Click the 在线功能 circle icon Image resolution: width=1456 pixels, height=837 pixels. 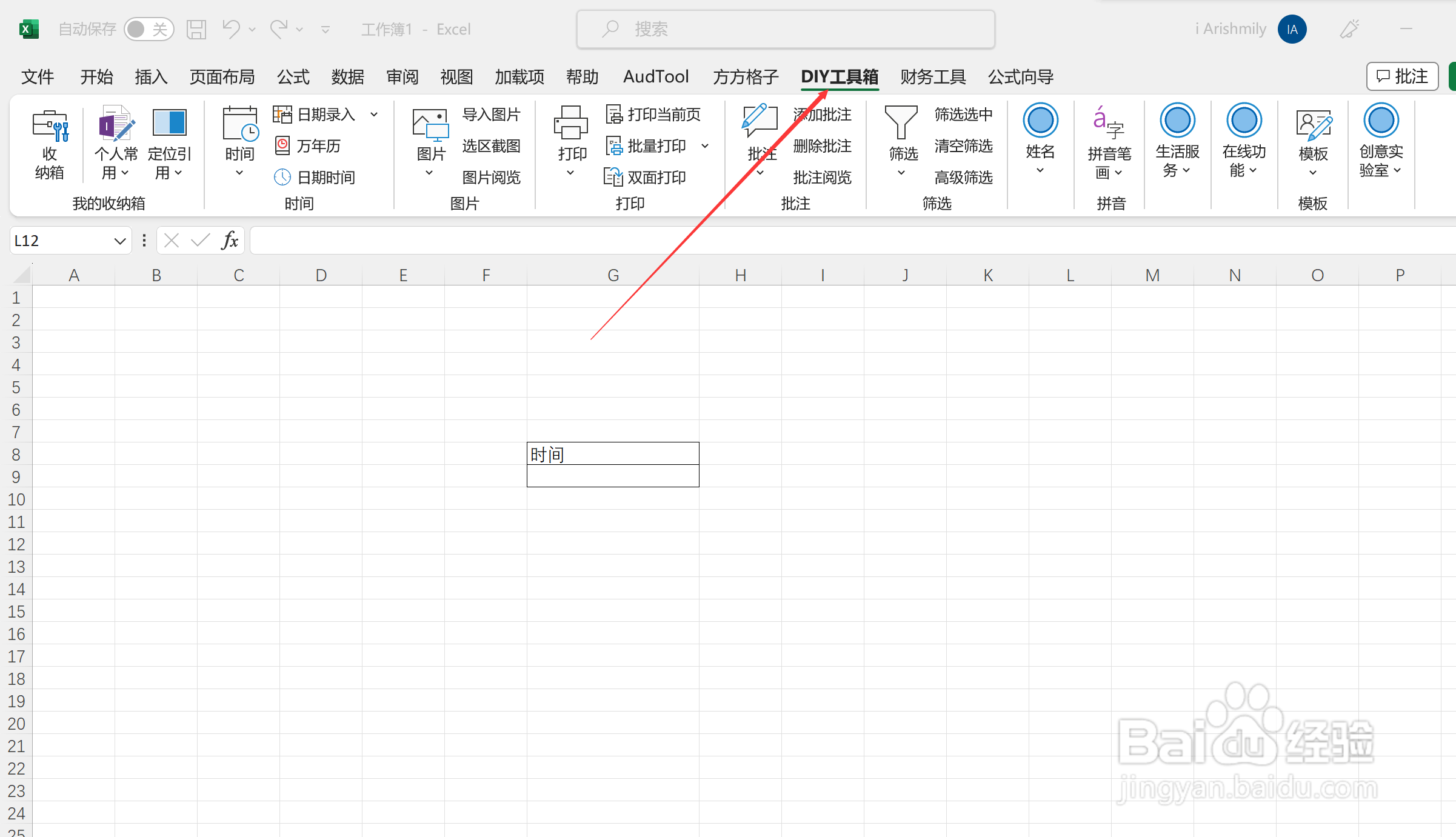point(1244,120)
